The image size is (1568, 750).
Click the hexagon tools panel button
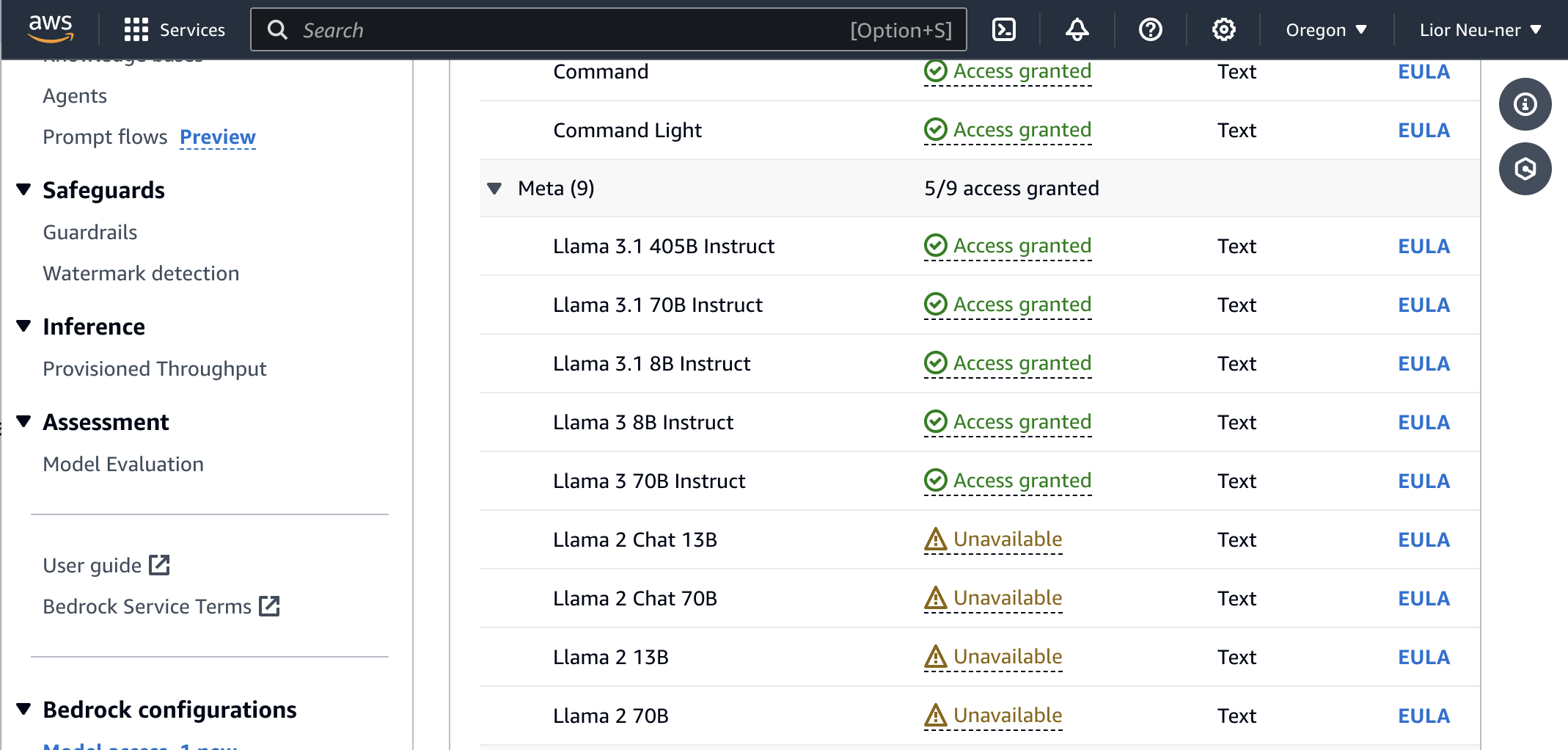1525,169
